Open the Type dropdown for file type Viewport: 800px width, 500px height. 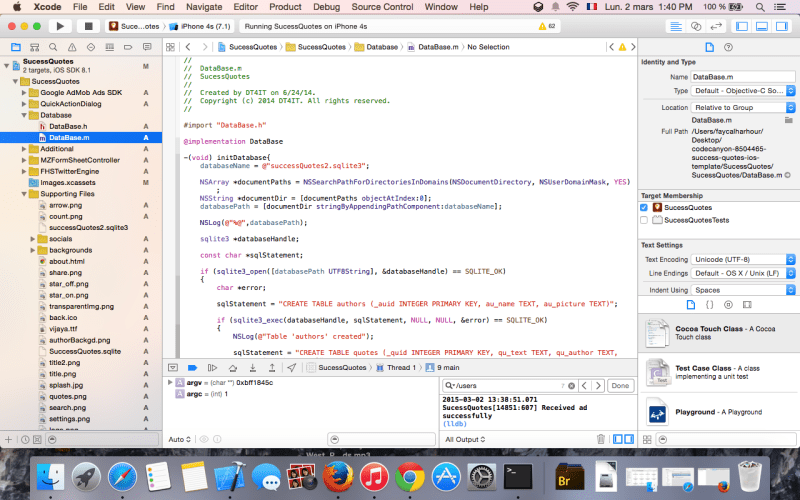point(743,91)
